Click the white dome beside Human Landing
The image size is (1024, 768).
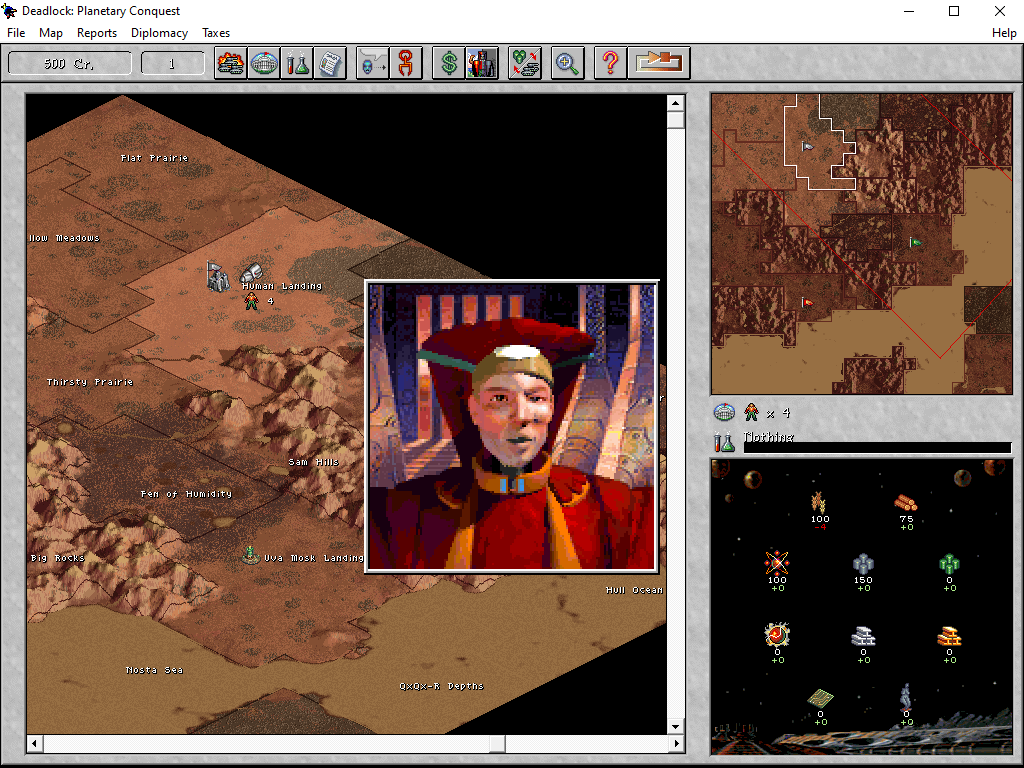pyautogui.click(x=251, y=272)
